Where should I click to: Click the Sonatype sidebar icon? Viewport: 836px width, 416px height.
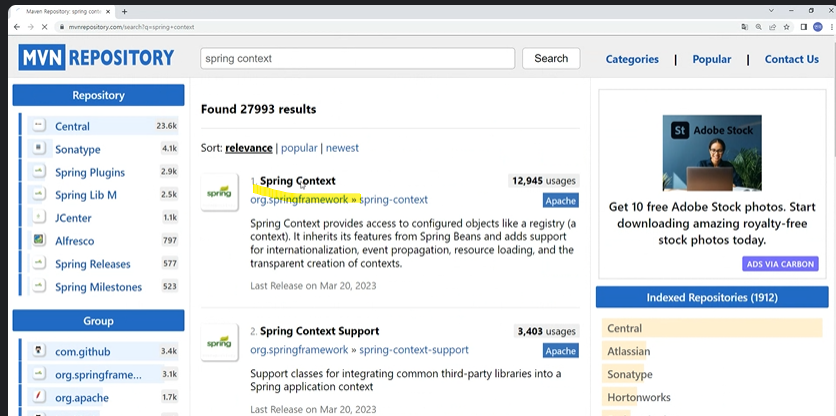(x=38, y=148)
